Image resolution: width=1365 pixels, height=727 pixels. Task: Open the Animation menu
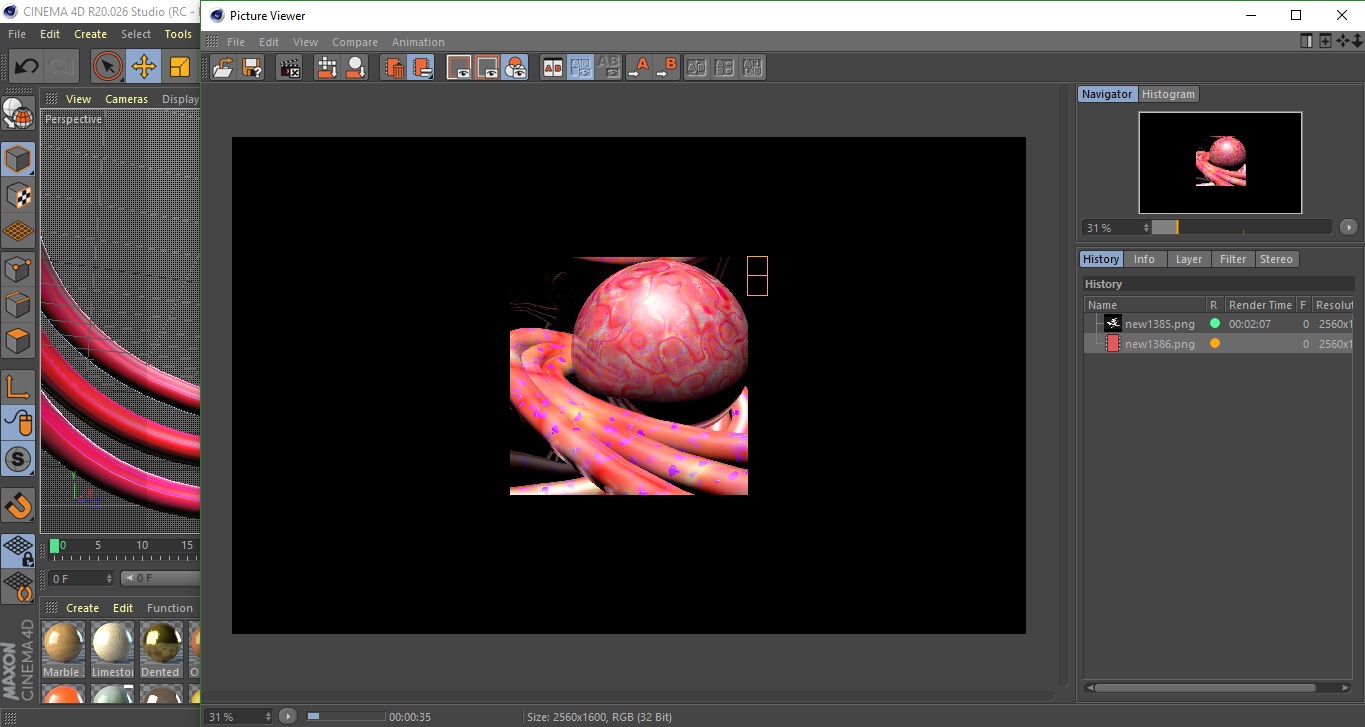click(x=418, y=42)
